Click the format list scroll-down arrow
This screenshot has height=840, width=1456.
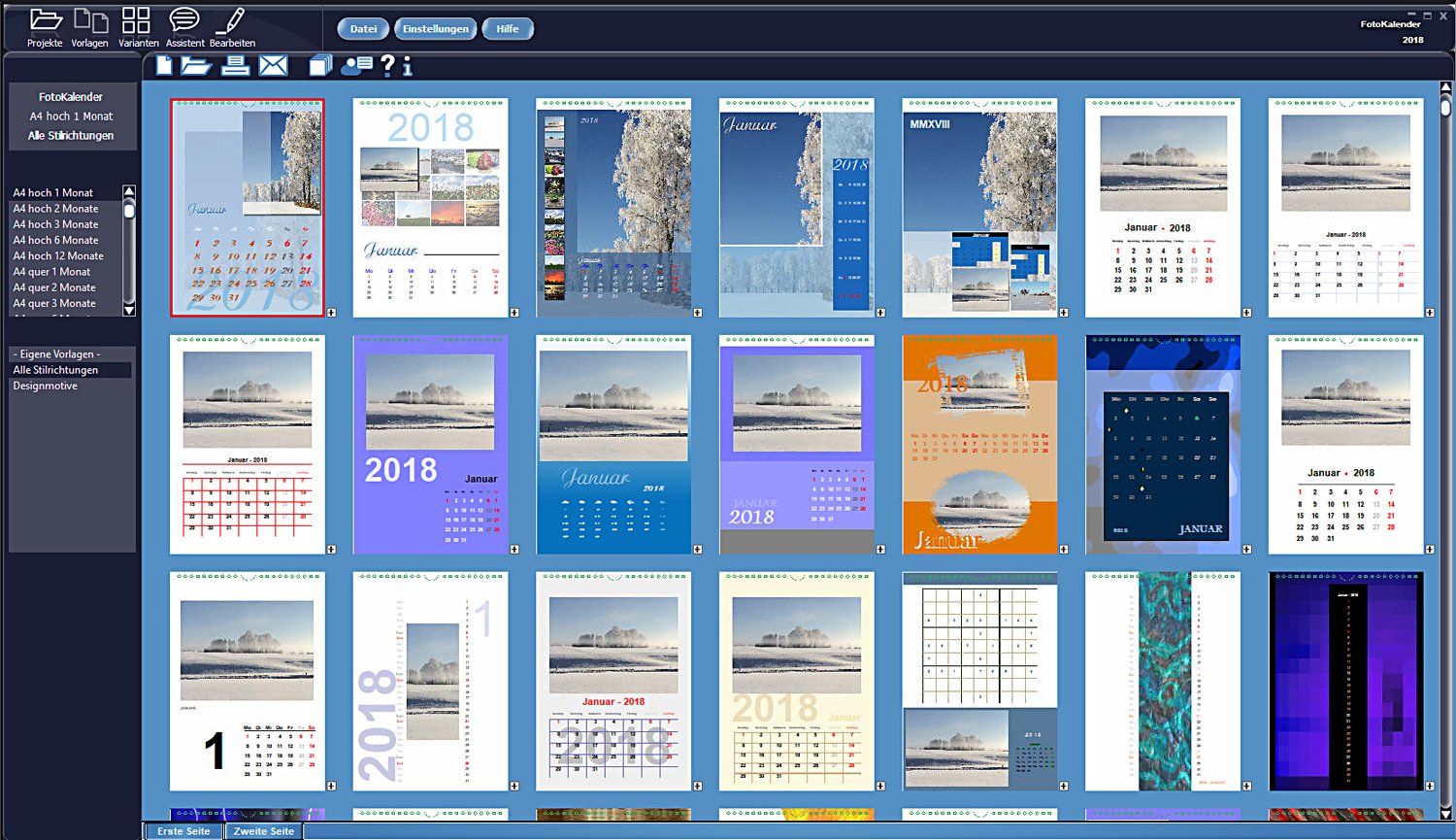[129, 310]
